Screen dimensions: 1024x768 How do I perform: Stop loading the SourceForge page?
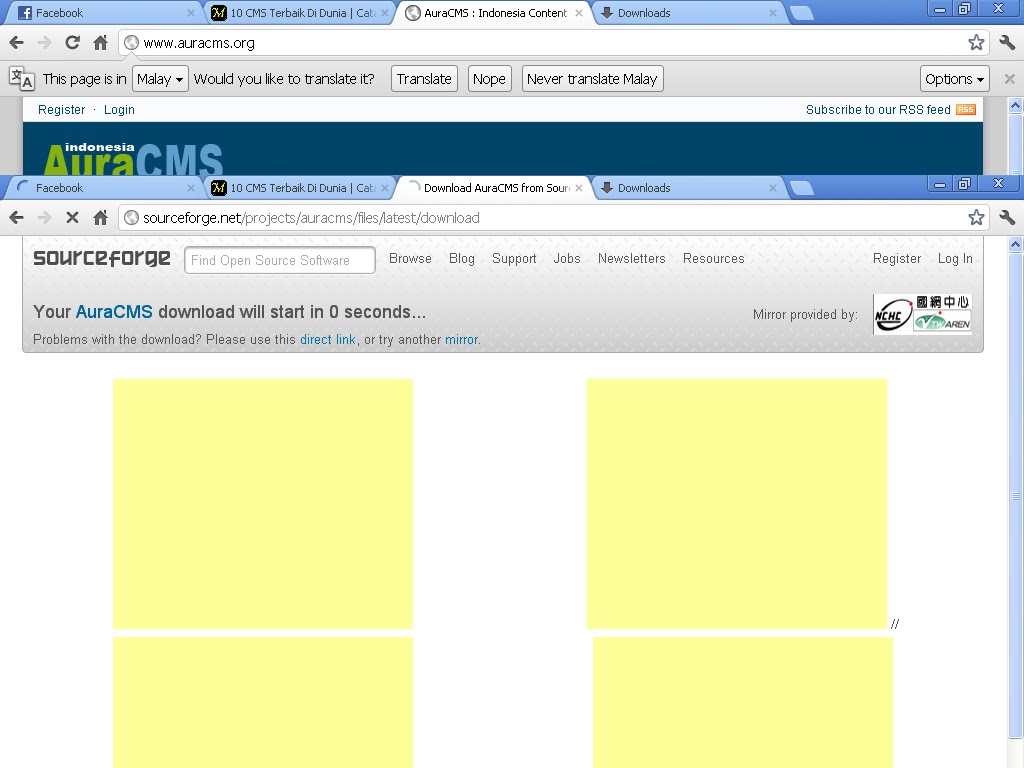pyautogui.click(x=72, y=218)
